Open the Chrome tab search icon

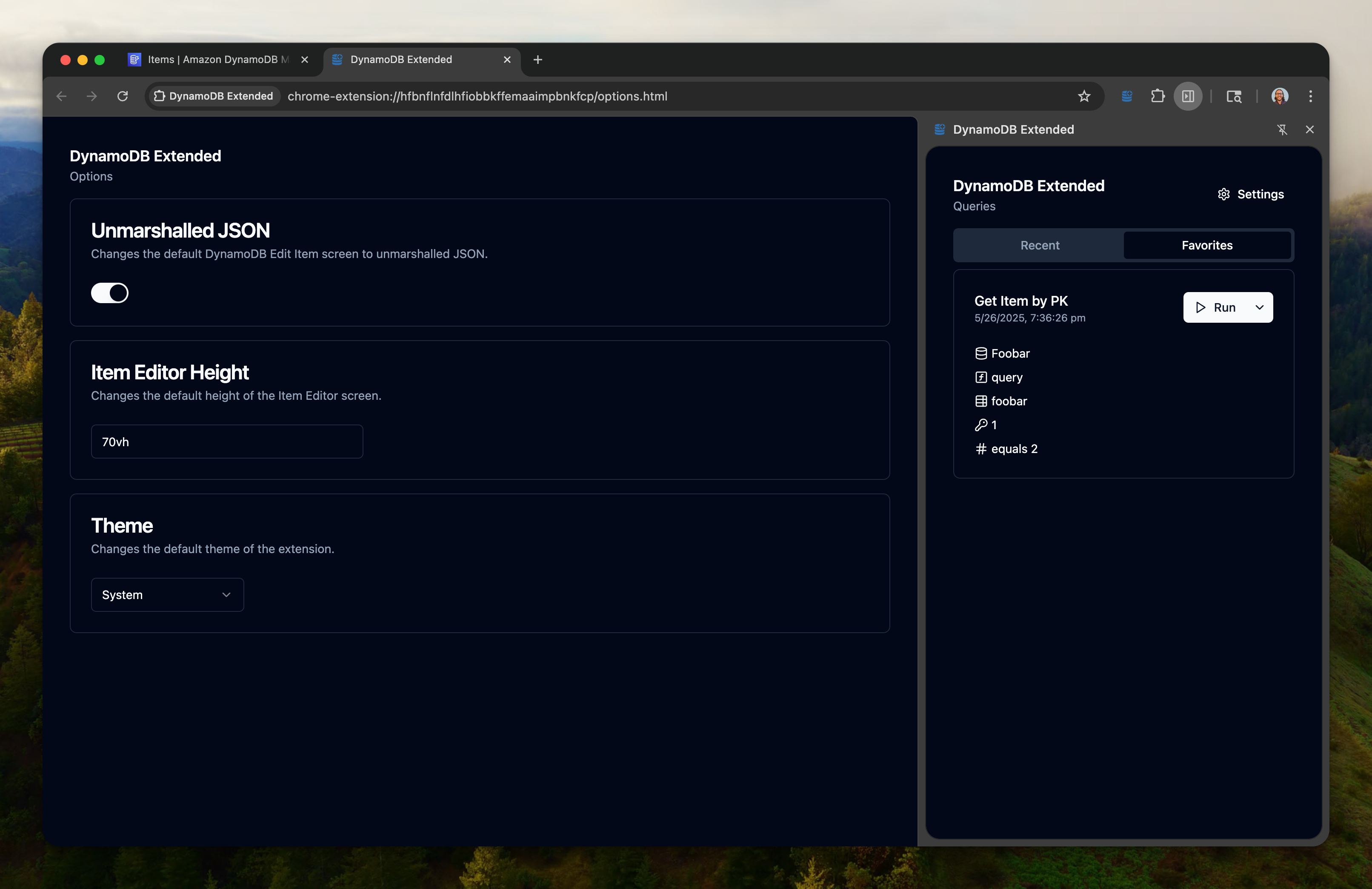tap(1234, 96)
